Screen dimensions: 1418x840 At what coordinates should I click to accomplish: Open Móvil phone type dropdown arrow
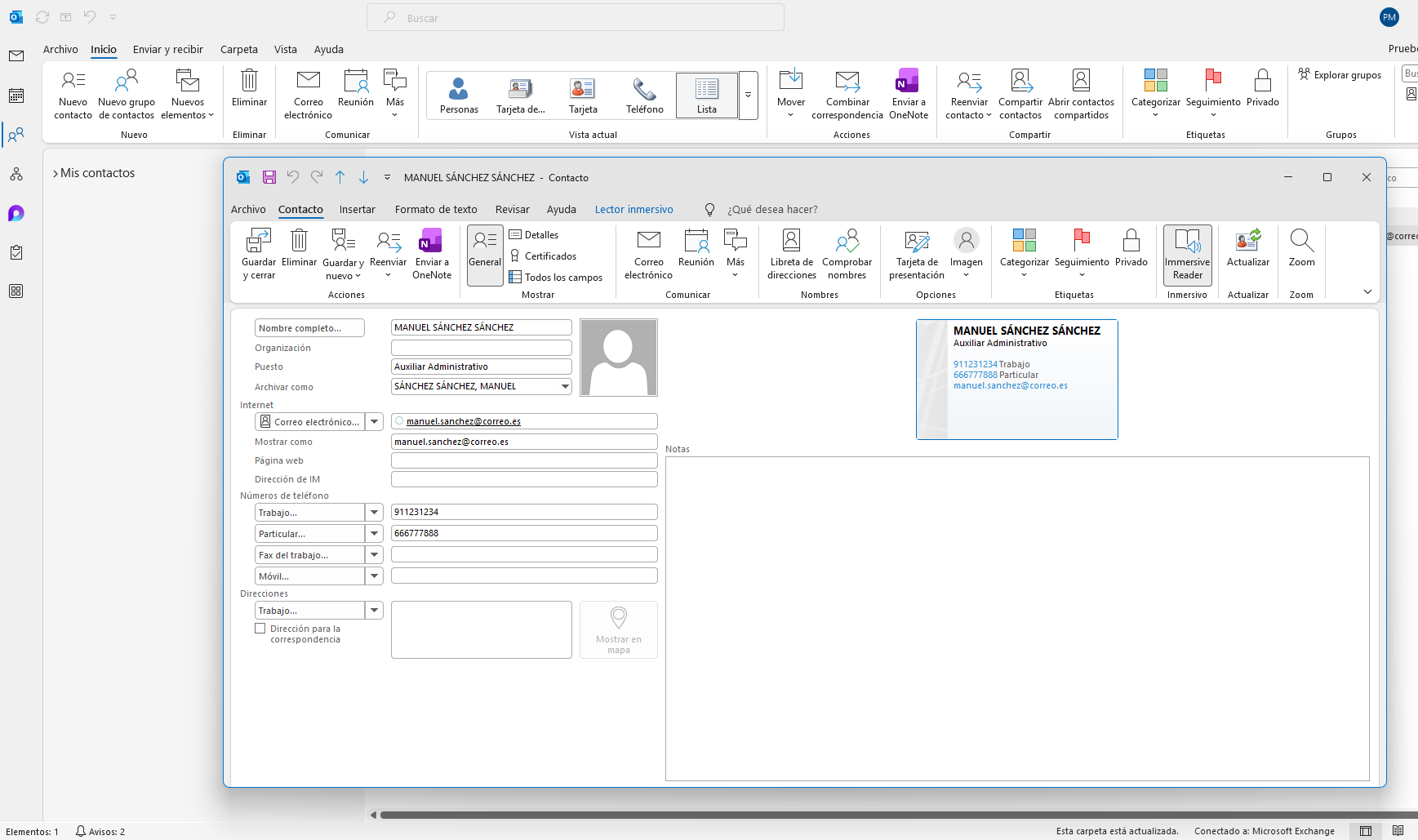tap(374, 576)
